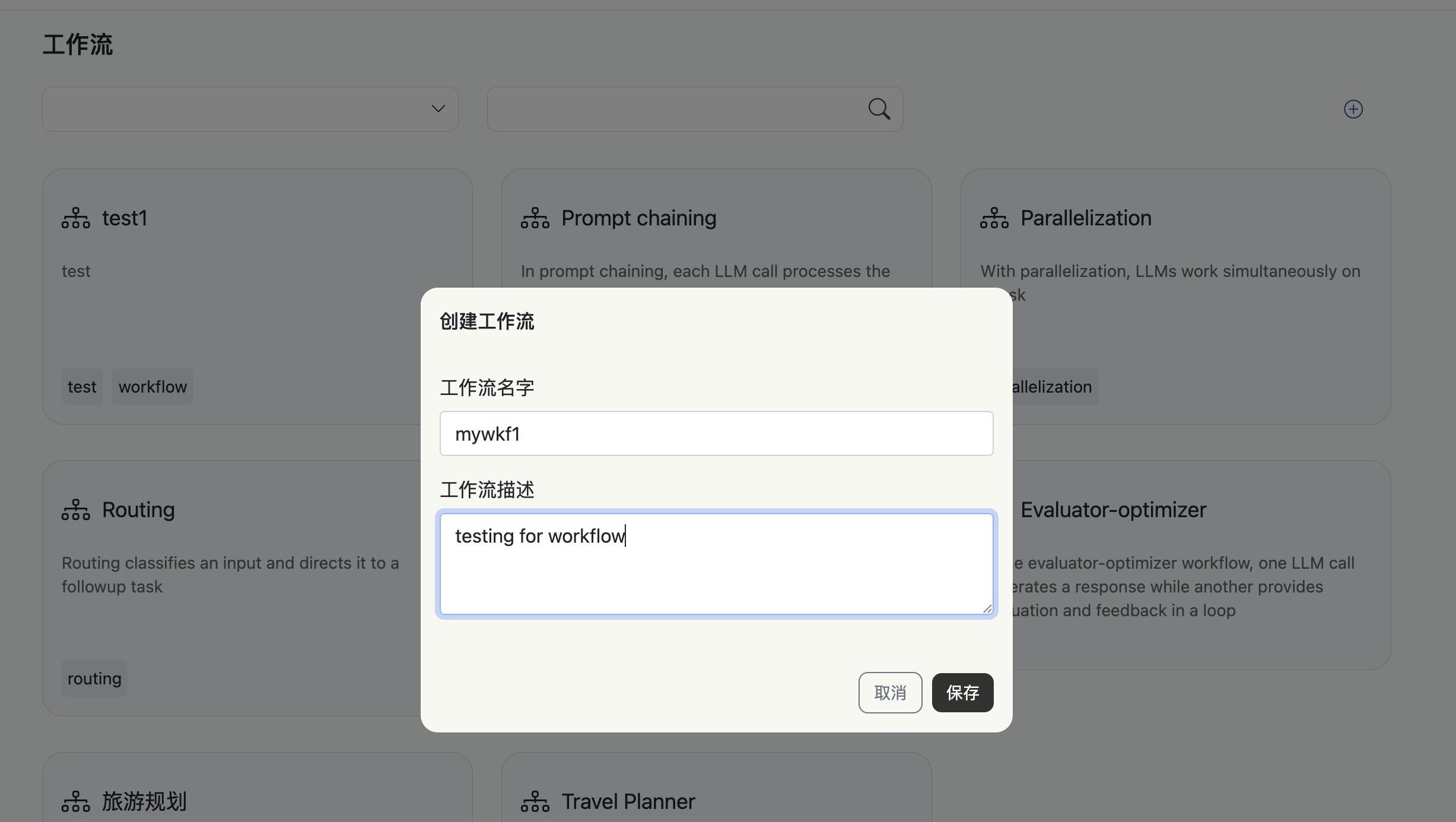
Task: Click the Prompt chaining workflow icon
Action: tap(535, 218)
